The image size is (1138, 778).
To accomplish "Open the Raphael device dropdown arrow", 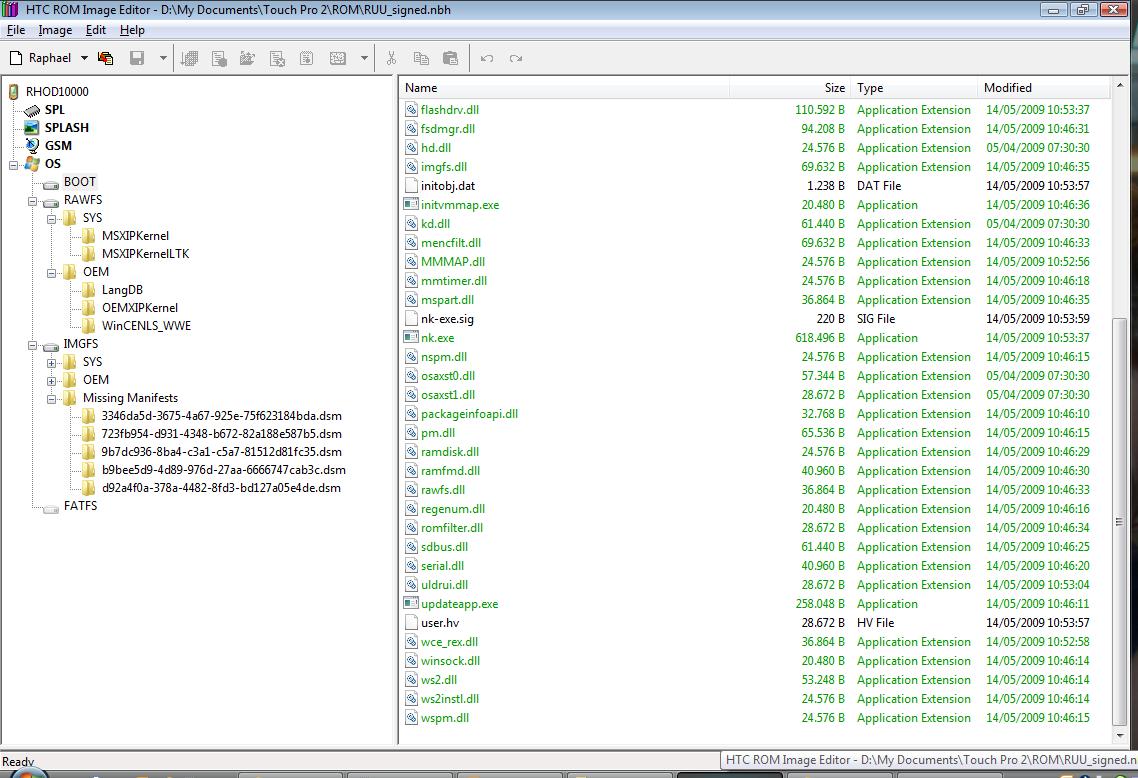I will click(x=84, y=58).
